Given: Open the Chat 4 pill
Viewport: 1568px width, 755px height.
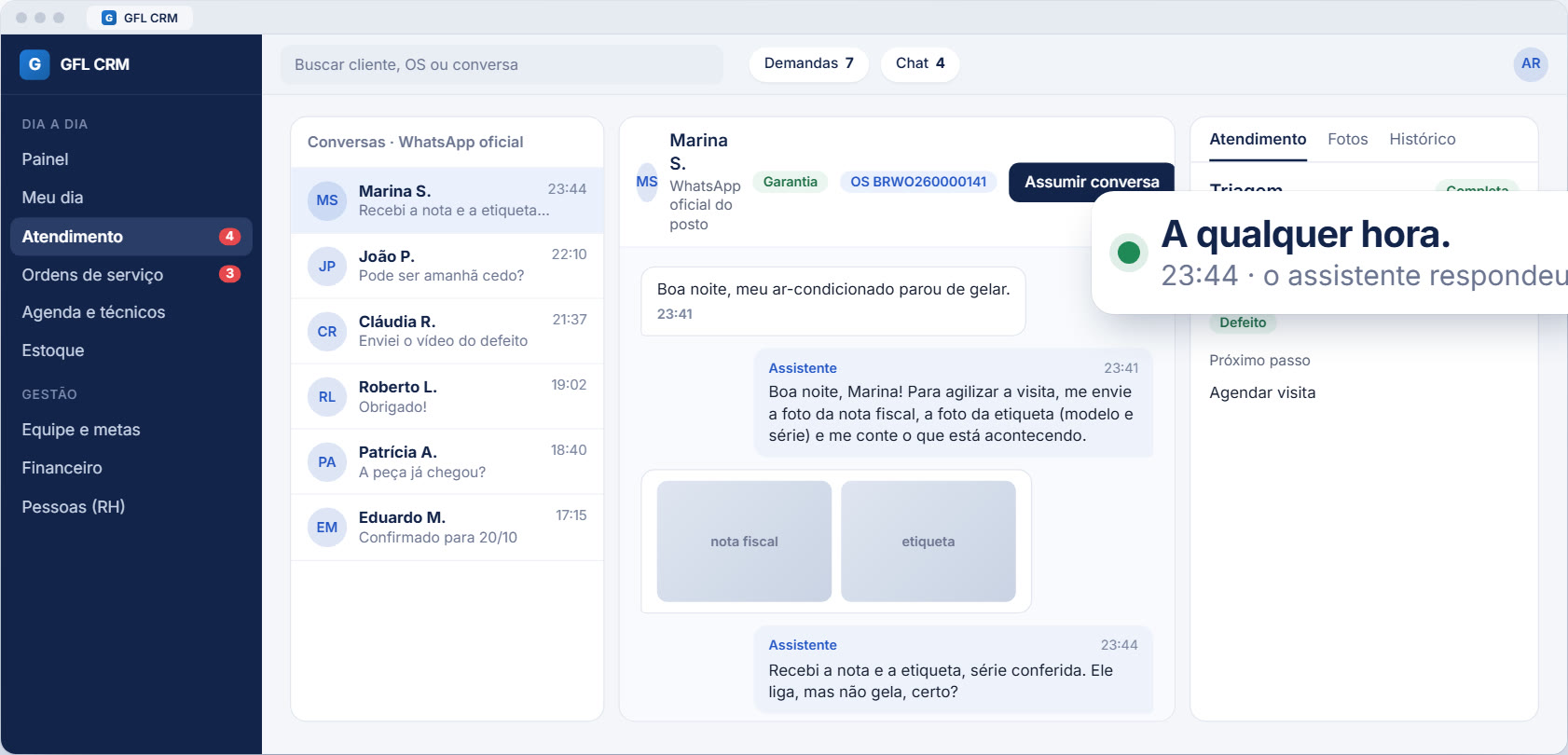Looking at the screenshot, I should pyautogui.click(x=920, y=63).
